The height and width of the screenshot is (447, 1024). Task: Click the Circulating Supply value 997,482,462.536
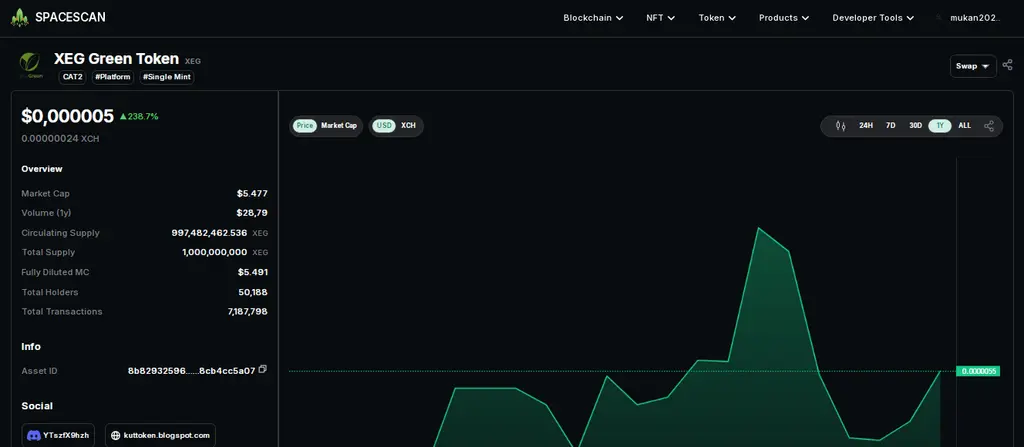point(209,233)
